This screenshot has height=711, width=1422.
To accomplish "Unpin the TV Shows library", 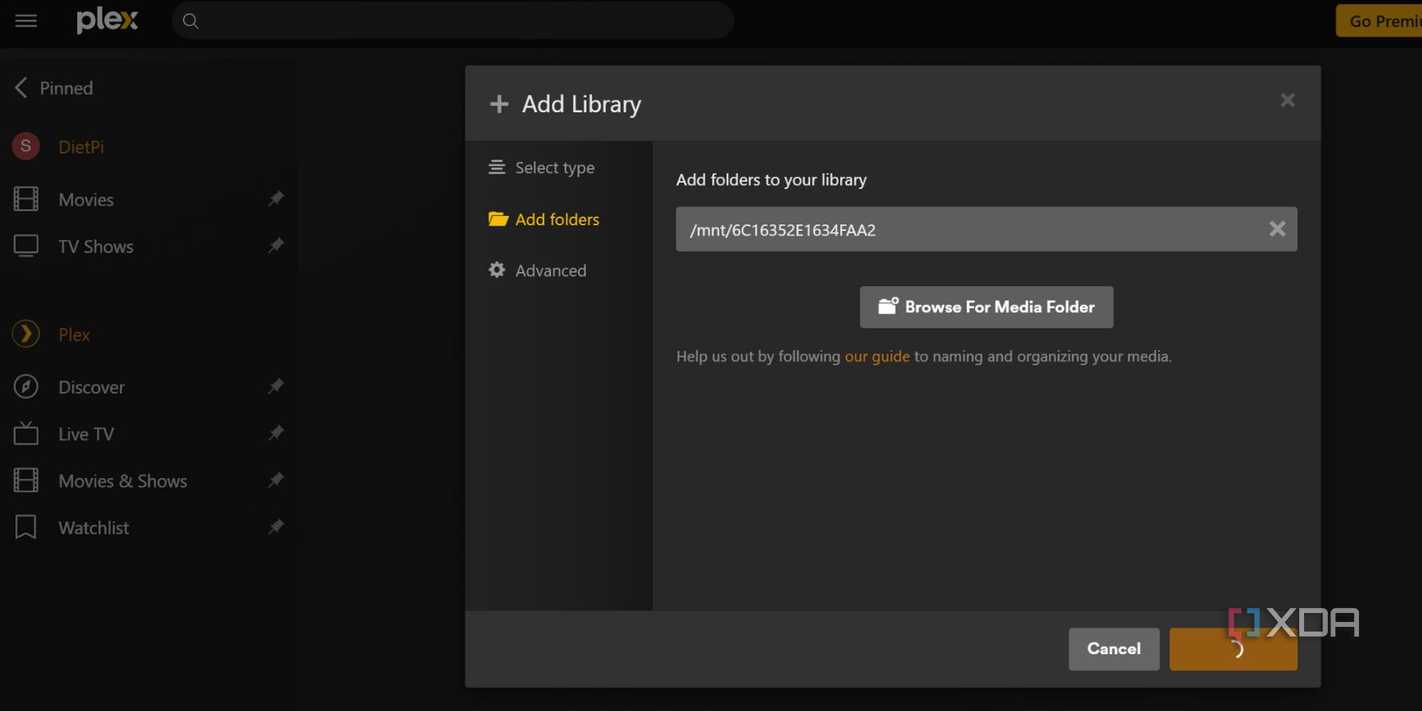I will coord(276,246).
